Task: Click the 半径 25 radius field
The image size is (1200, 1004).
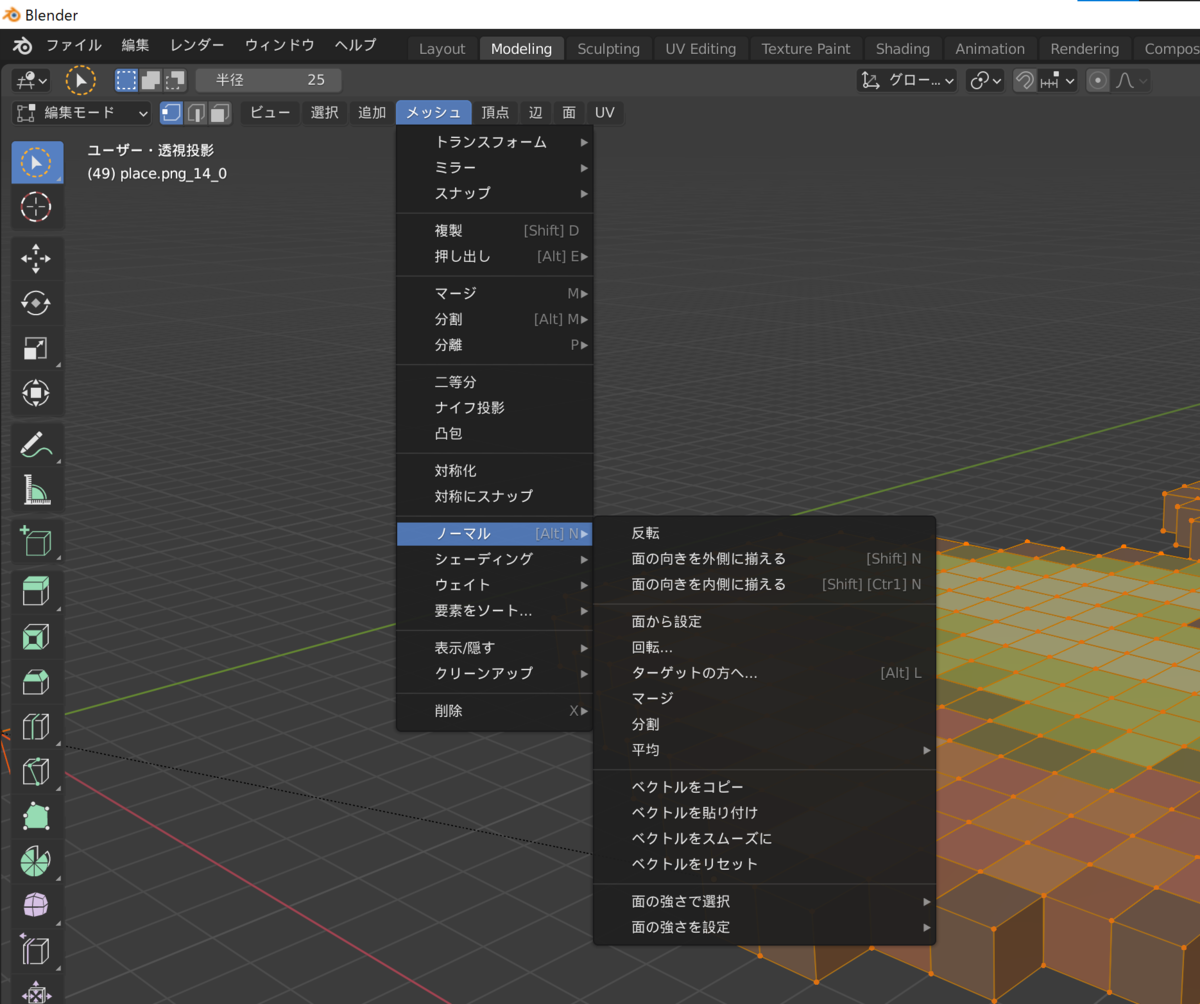Action: click(268, 80)
